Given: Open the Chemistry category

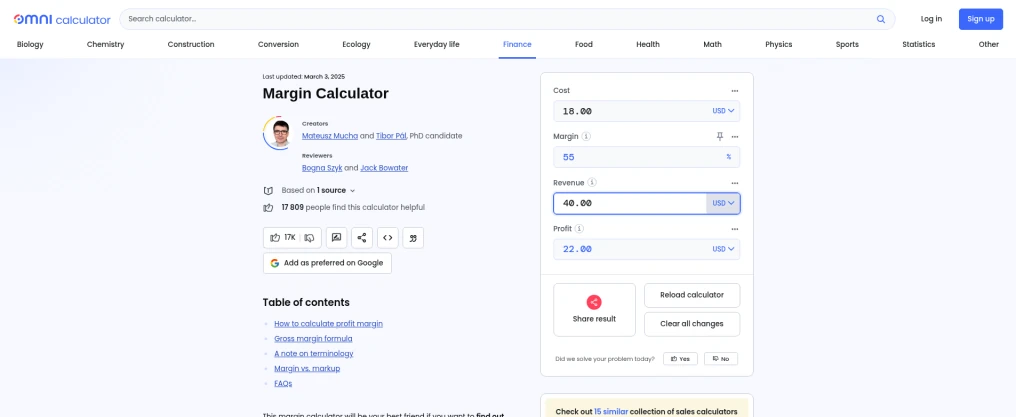Looking at the screenshot, I should pos(106,45).
